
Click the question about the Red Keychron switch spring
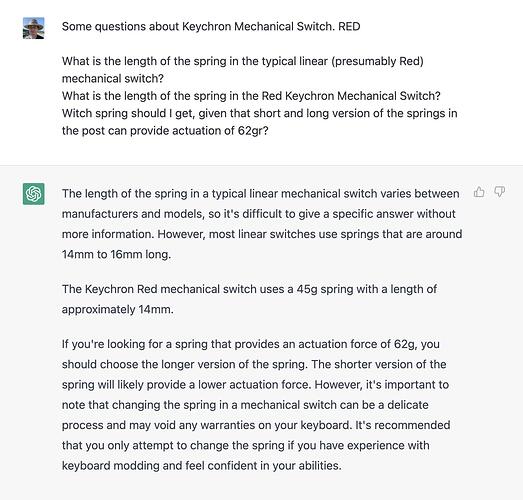pyautogui.click(x=251, y=96)
